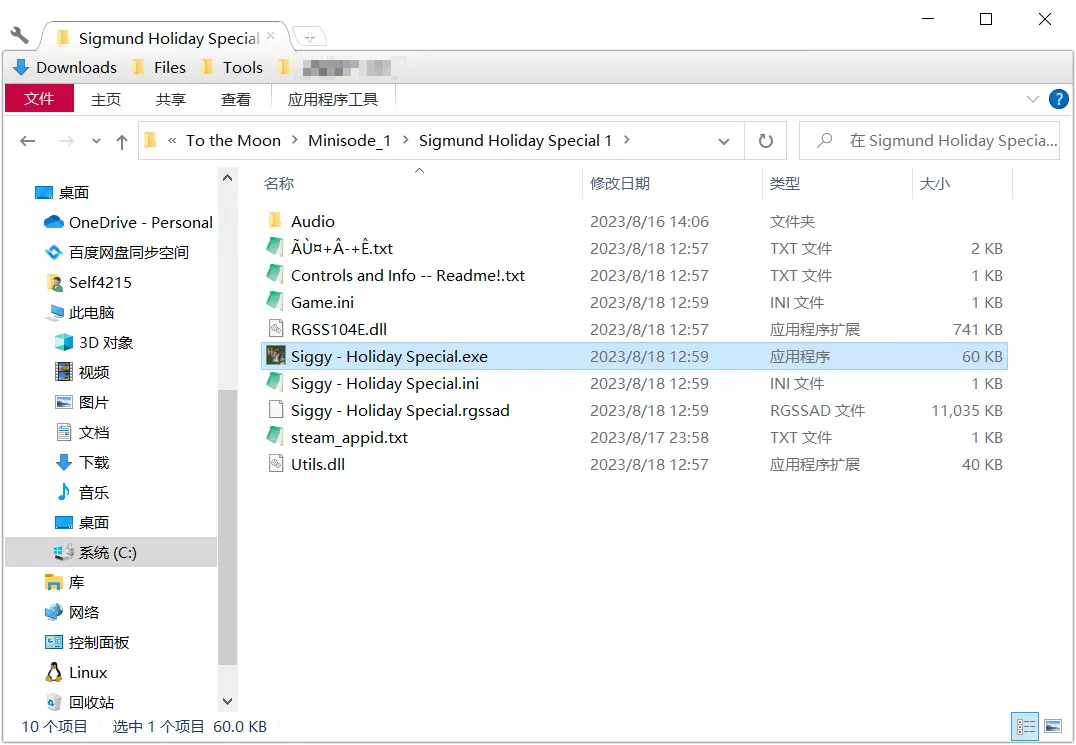Open the 文档 folder icon
1076x745 pixels.
(x=64, y=432)
